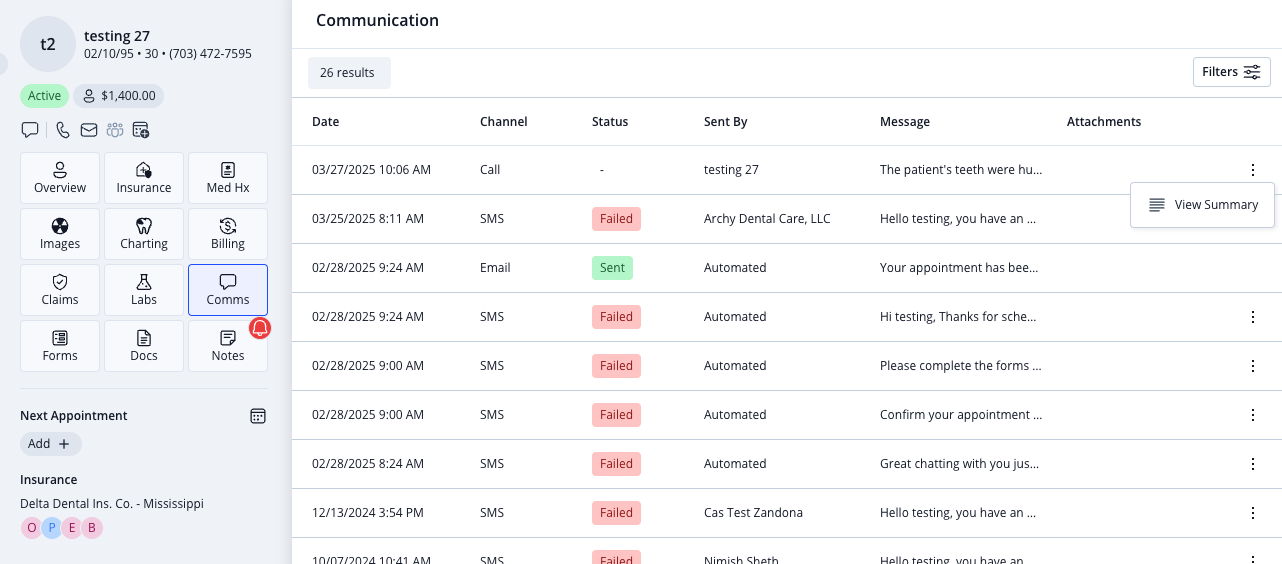Open the Images section

click(60, 234)
